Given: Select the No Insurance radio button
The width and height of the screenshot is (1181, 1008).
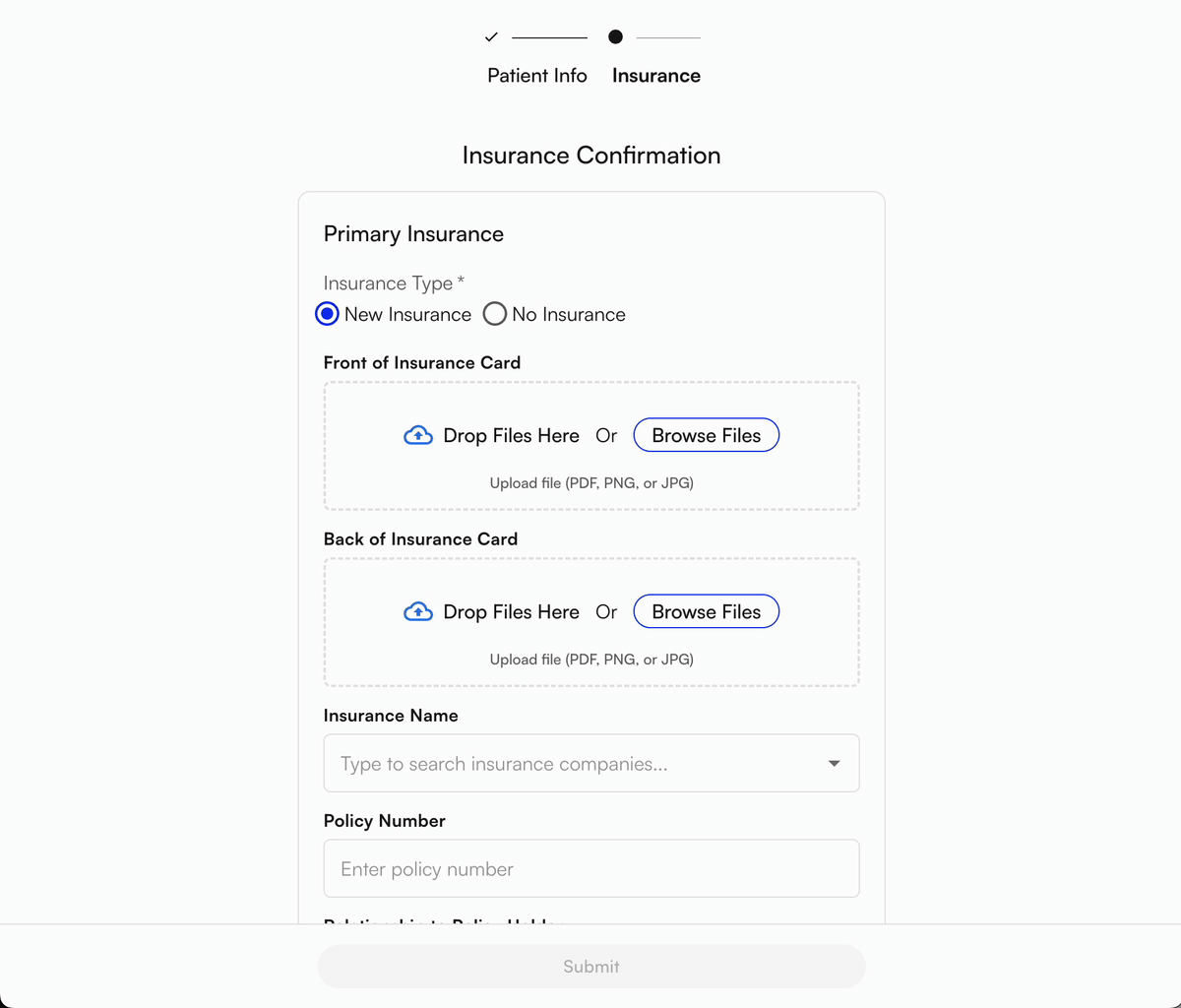Looking at the screenshot, I should pos(495,313).
